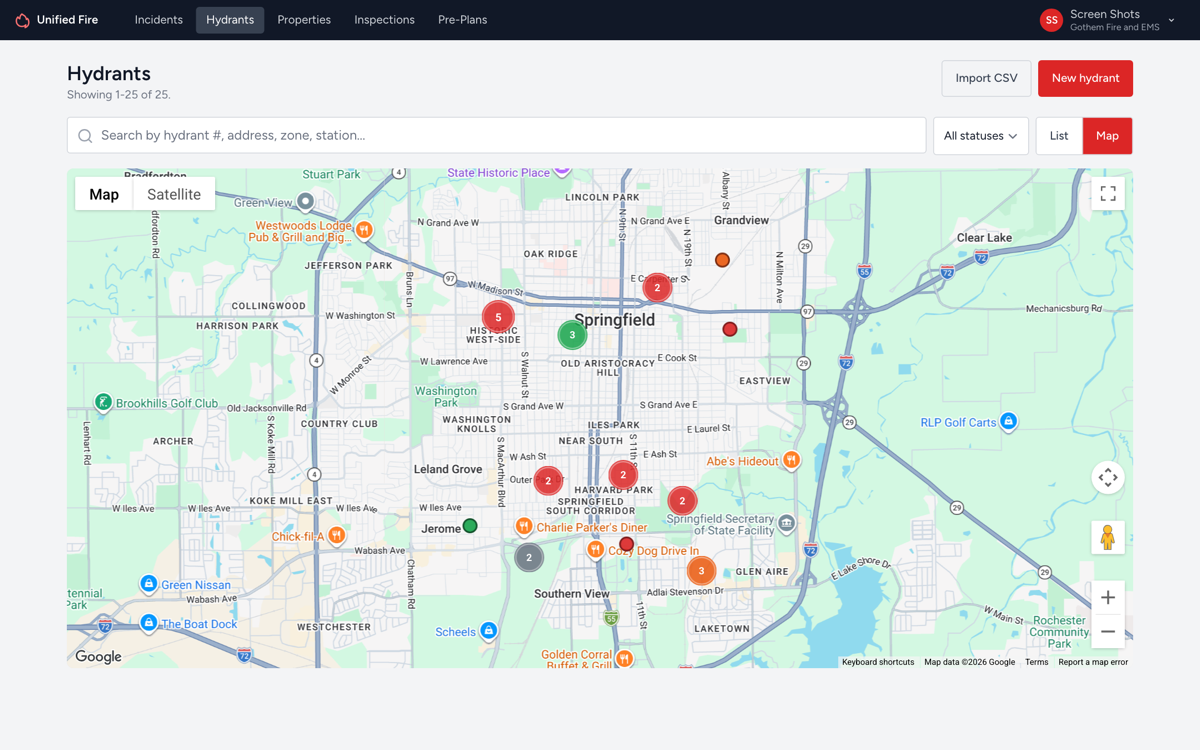Image resolution: width=1200 pixels, height=750 pixels.
Task: Click the red cluster 2 near E Carpenter St
Action: 657,288
